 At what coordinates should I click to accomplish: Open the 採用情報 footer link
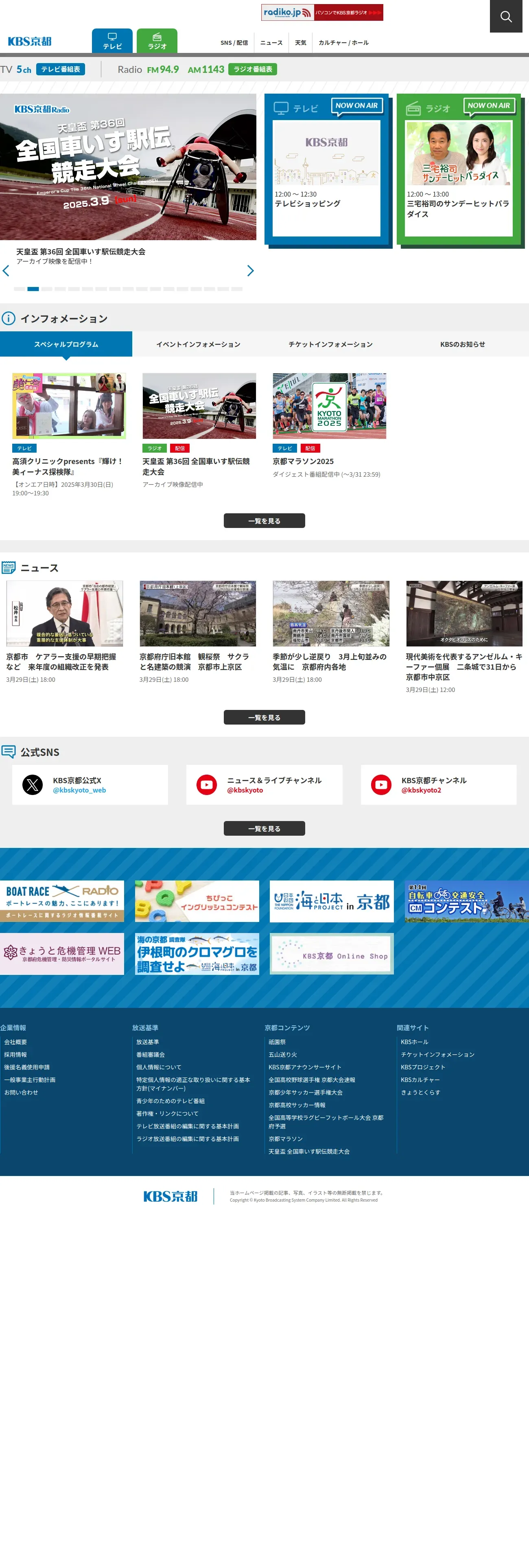[15, 1055]
